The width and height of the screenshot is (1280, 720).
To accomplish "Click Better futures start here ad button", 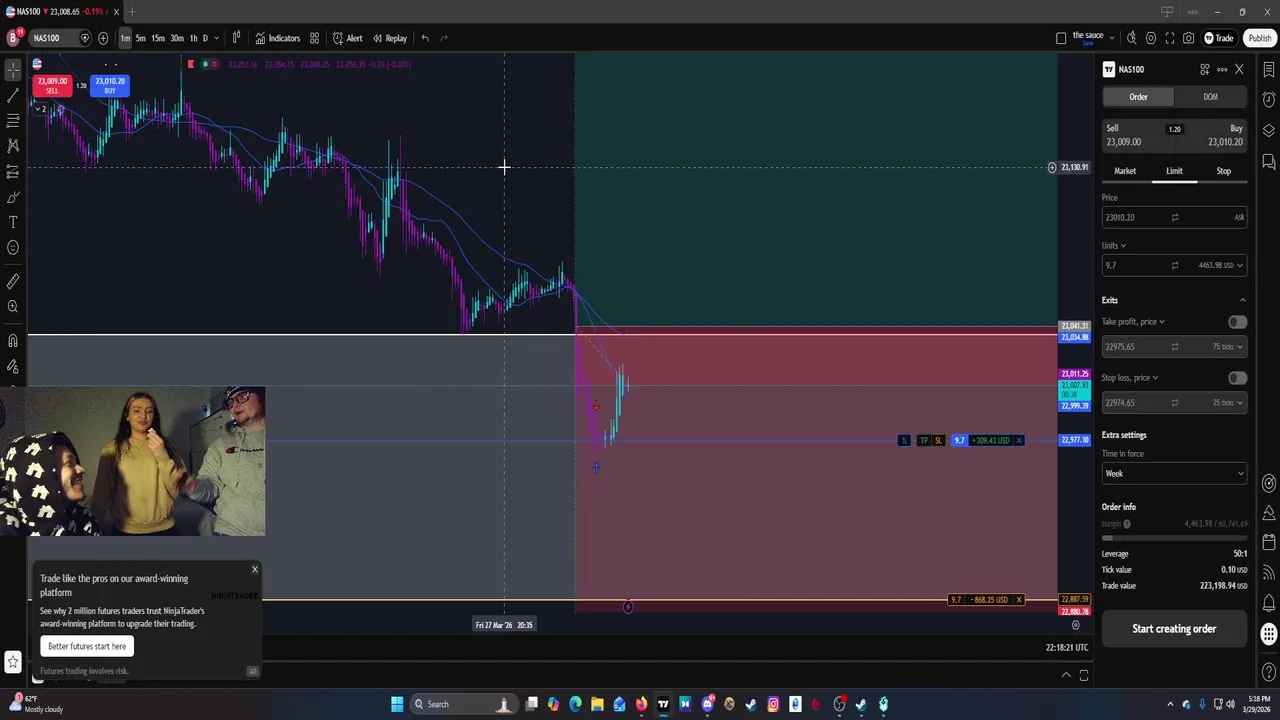I will (87, 646).
